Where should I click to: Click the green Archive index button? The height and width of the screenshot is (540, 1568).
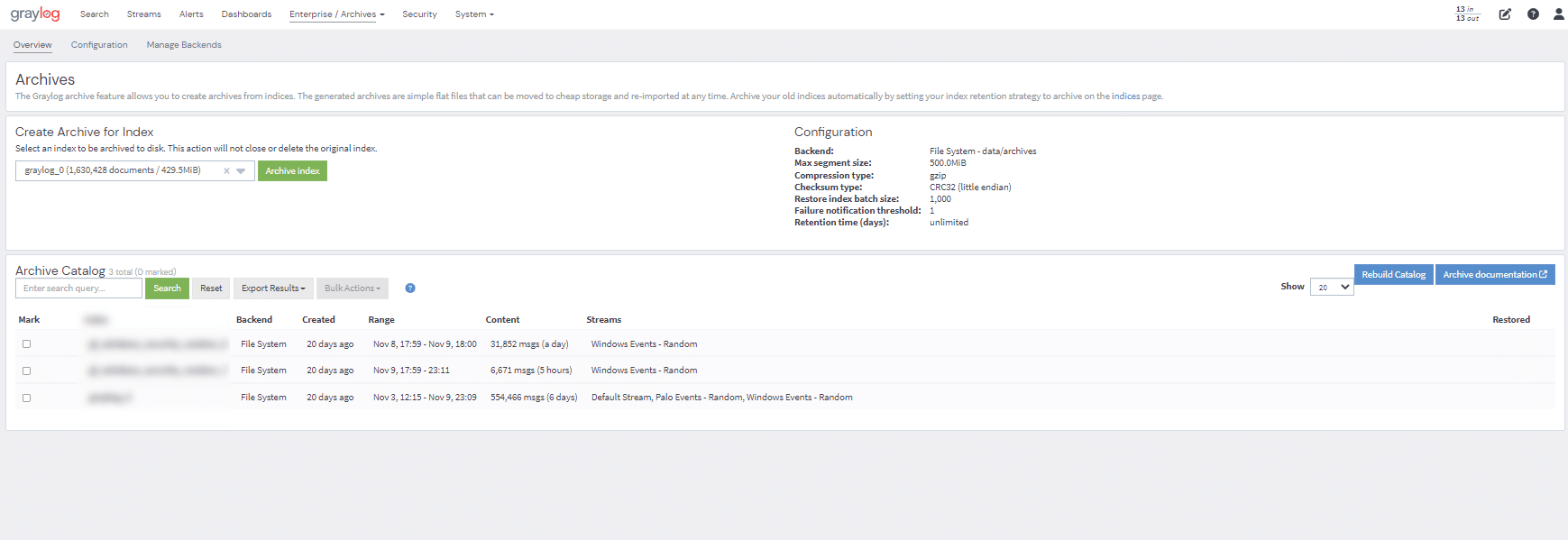pyautogui.click(x=292, y=171)
